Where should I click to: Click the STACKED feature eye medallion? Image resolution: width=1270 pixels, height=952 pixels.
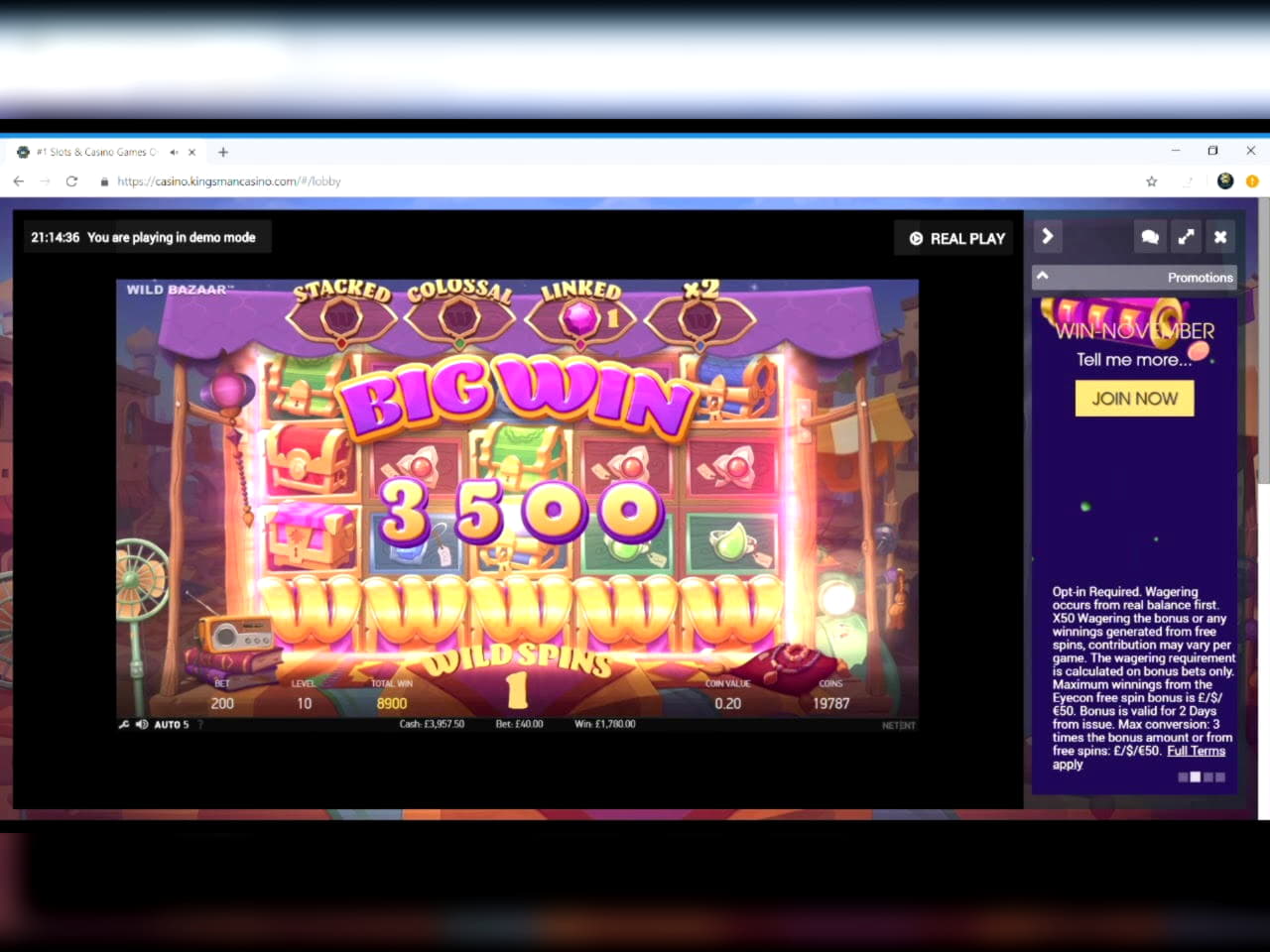point(341,319)
